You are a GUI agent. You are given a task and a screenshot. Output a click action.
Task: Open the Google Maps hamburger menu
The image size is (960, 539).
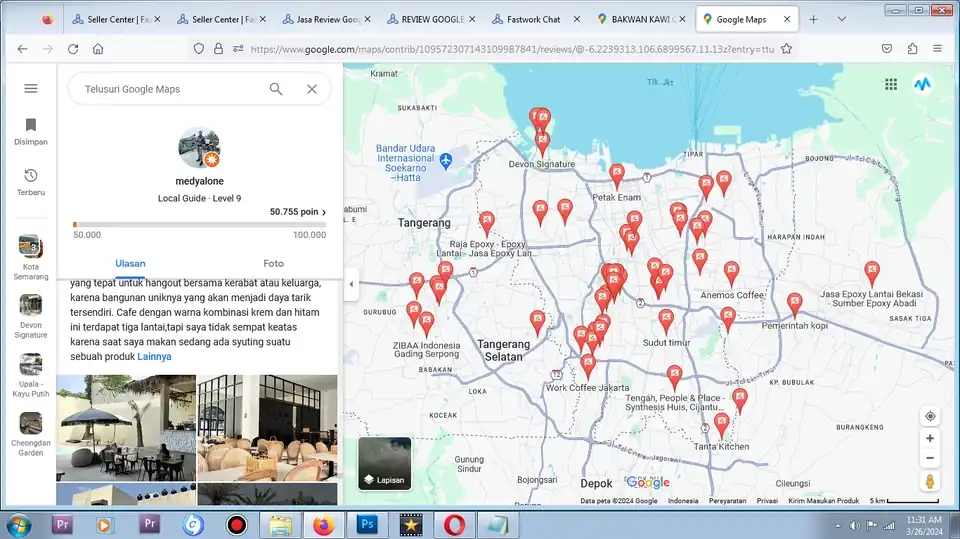[31, 89]
